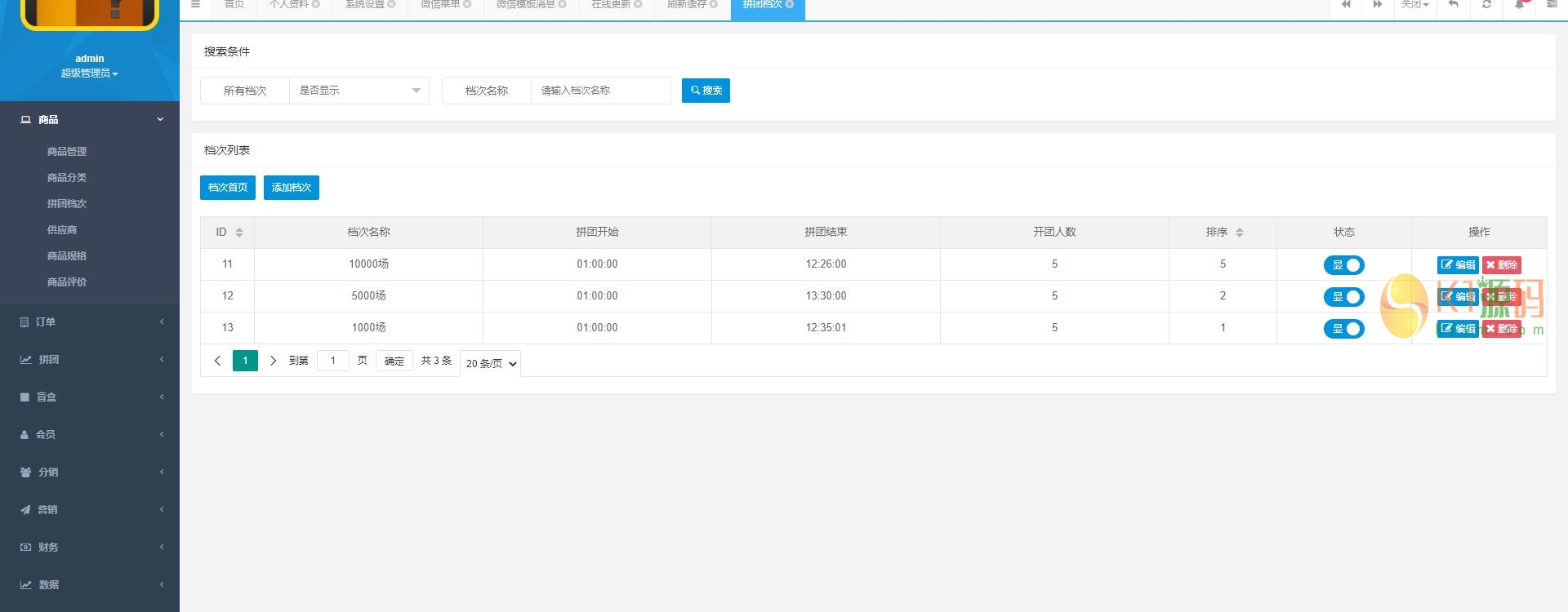Open 商品管理 in the sidebar
This screenshot has width=1568, height=612.
coord(67,152)
